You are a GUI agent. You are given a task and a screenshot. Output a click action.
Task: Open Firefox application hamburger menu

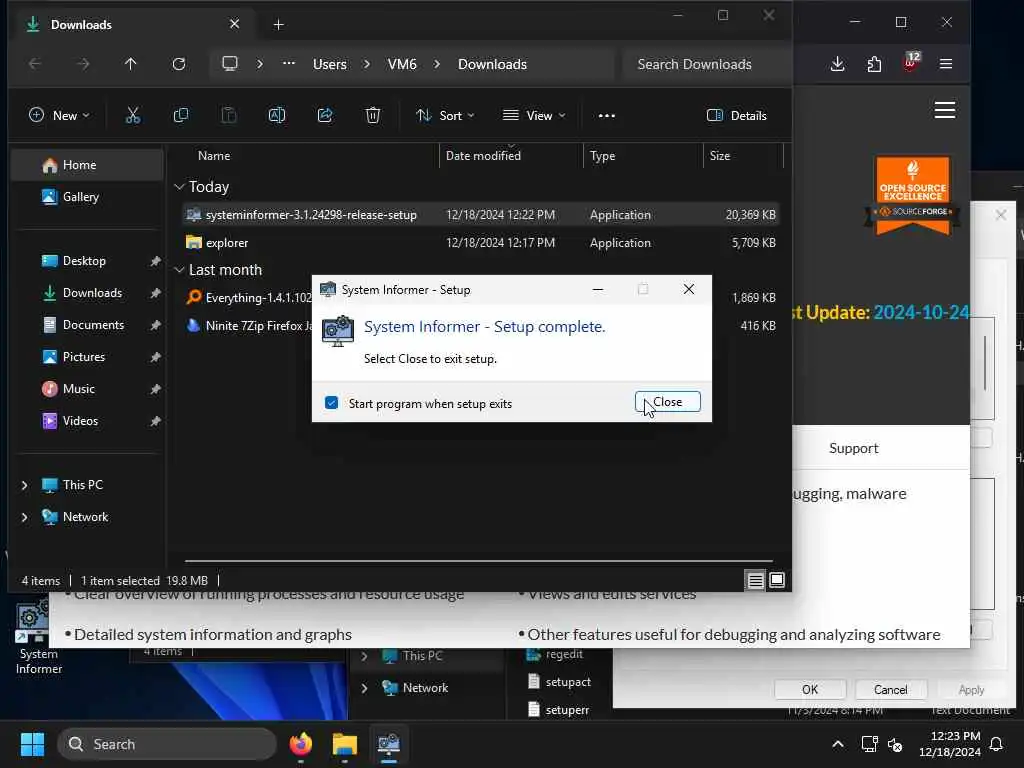[x=946, y=64]
